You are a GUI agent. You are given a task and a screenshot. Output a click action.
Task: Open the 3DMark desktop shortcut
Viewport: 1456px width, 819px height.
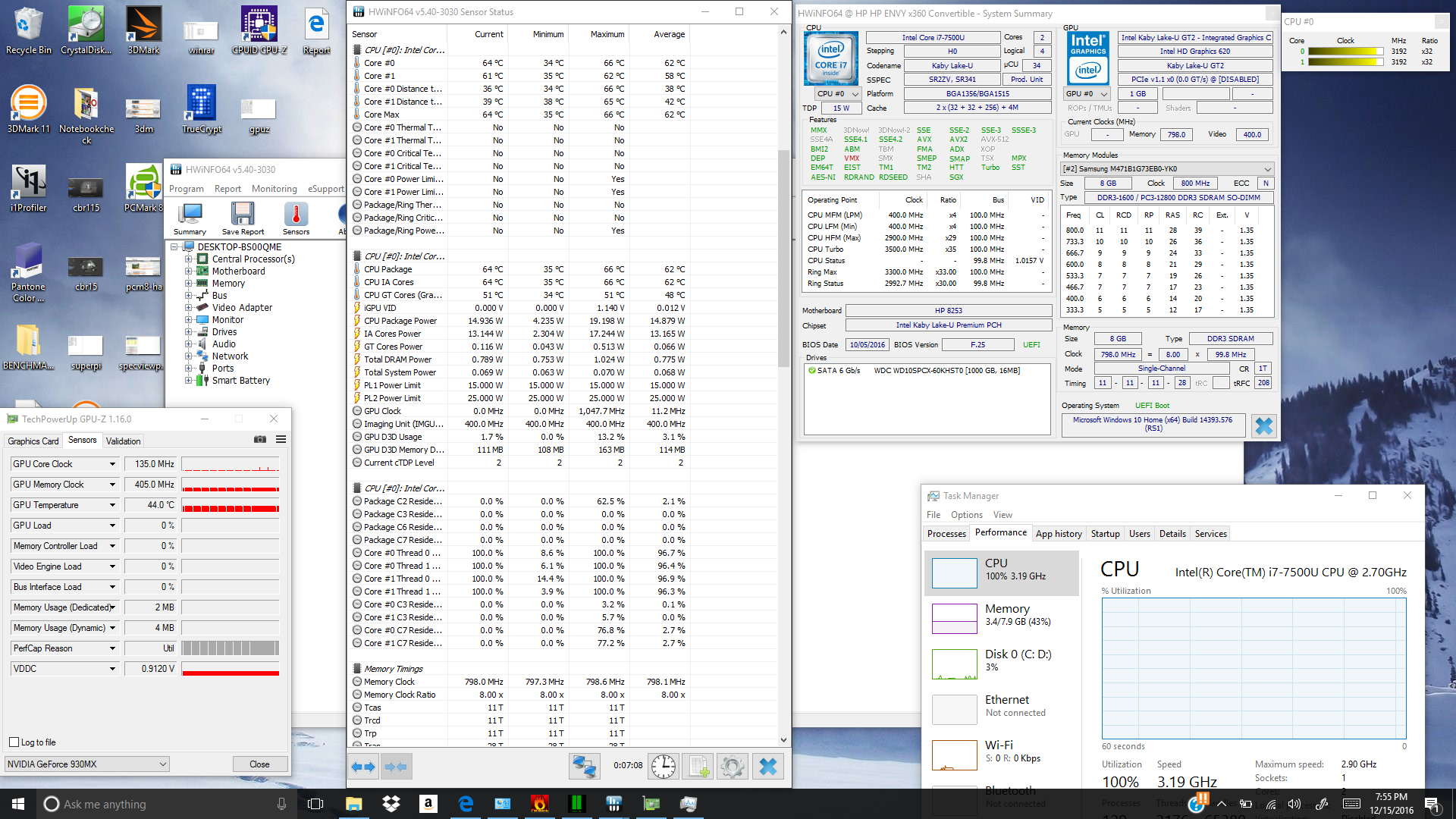point(143,30)
